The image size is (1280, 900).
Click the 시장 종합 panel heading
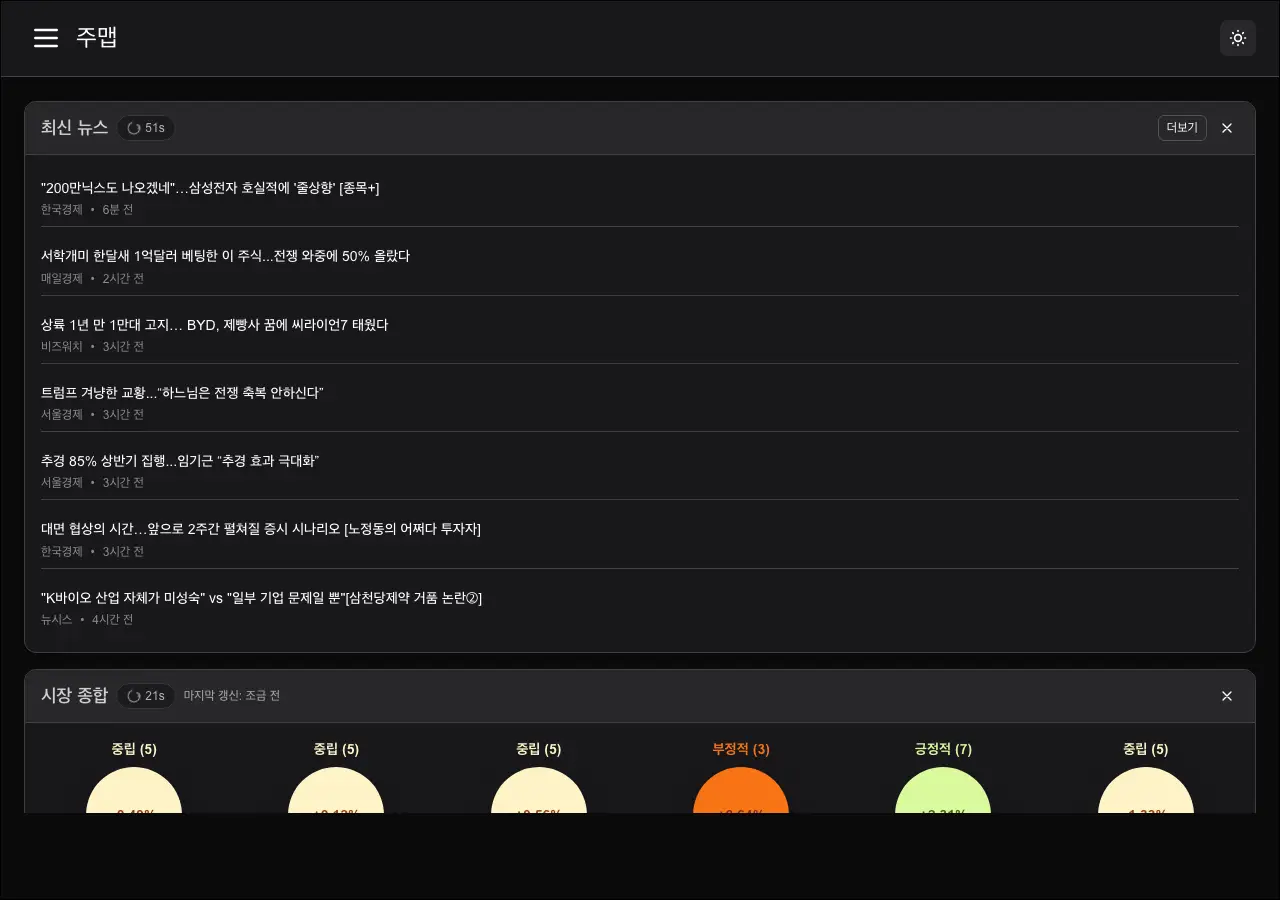point(74,696)
